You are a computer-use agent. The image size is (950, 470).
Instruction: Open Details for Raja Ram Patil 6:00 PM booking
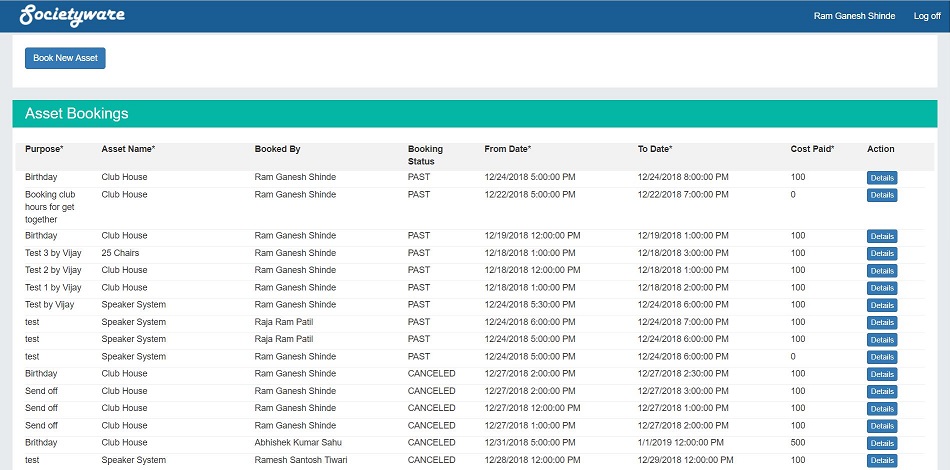882,322
